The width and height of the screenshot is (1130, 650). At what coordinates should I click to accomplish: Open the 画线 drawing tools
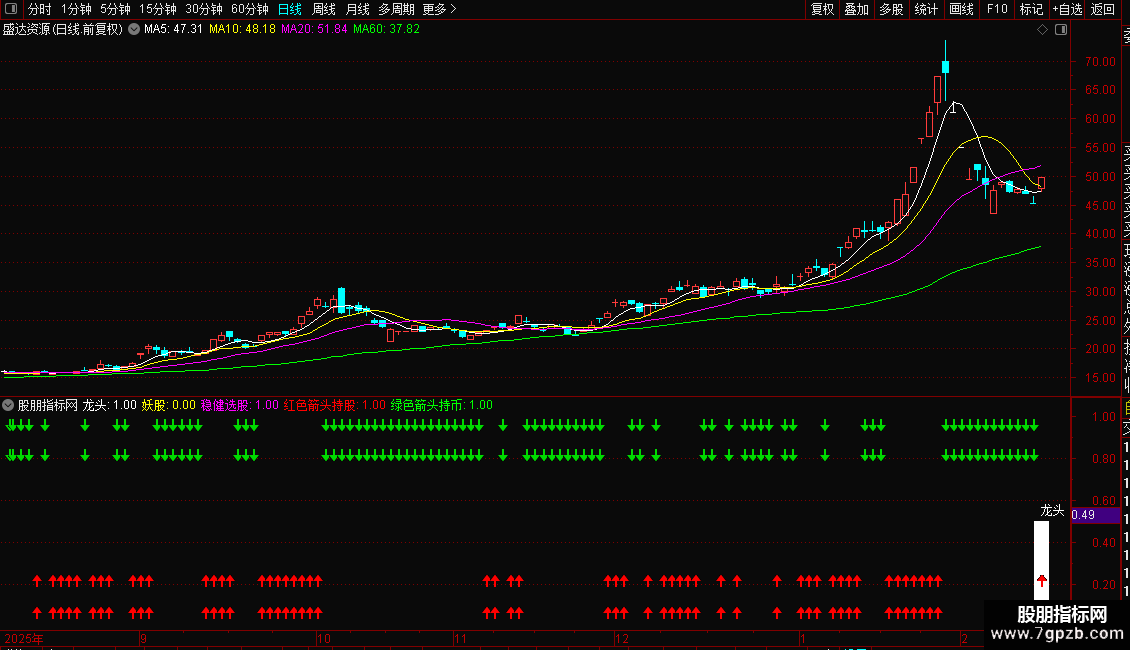coord(961,9)
